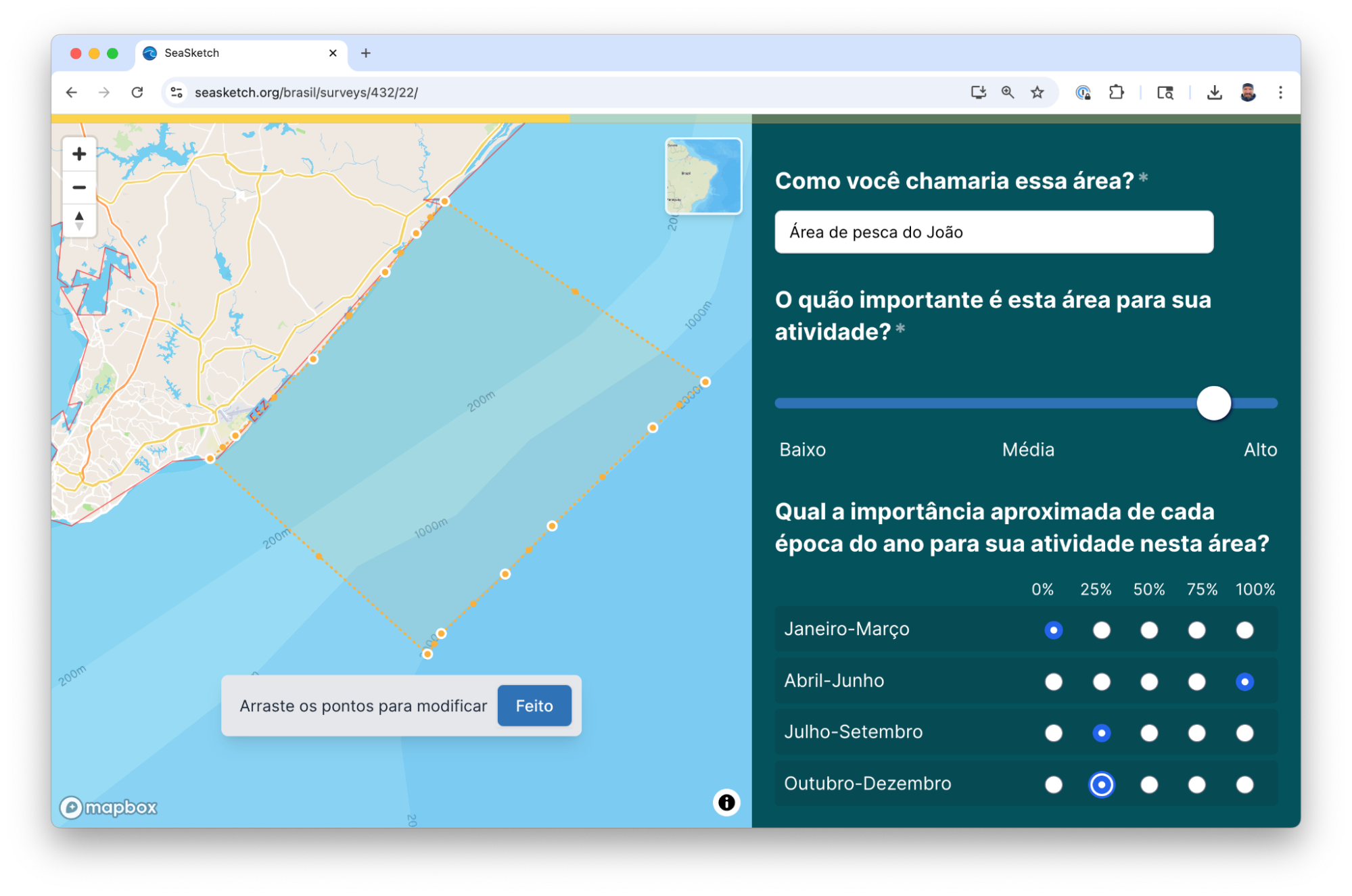Zoom in on the map
This screenshot has height=896, width=1352.
pos(79,154)
